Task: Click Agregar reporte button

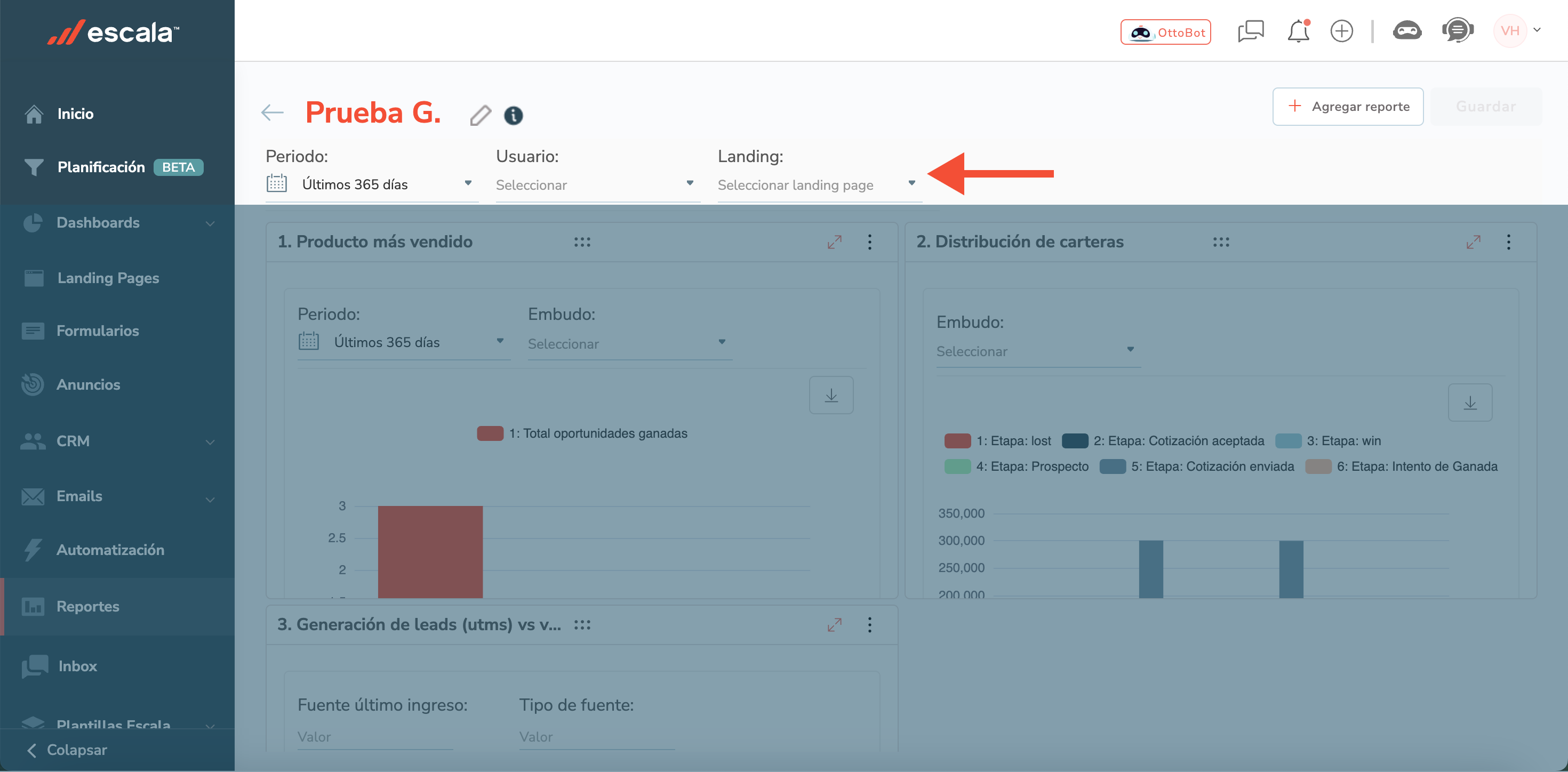Action: [x=1347, y=107]
